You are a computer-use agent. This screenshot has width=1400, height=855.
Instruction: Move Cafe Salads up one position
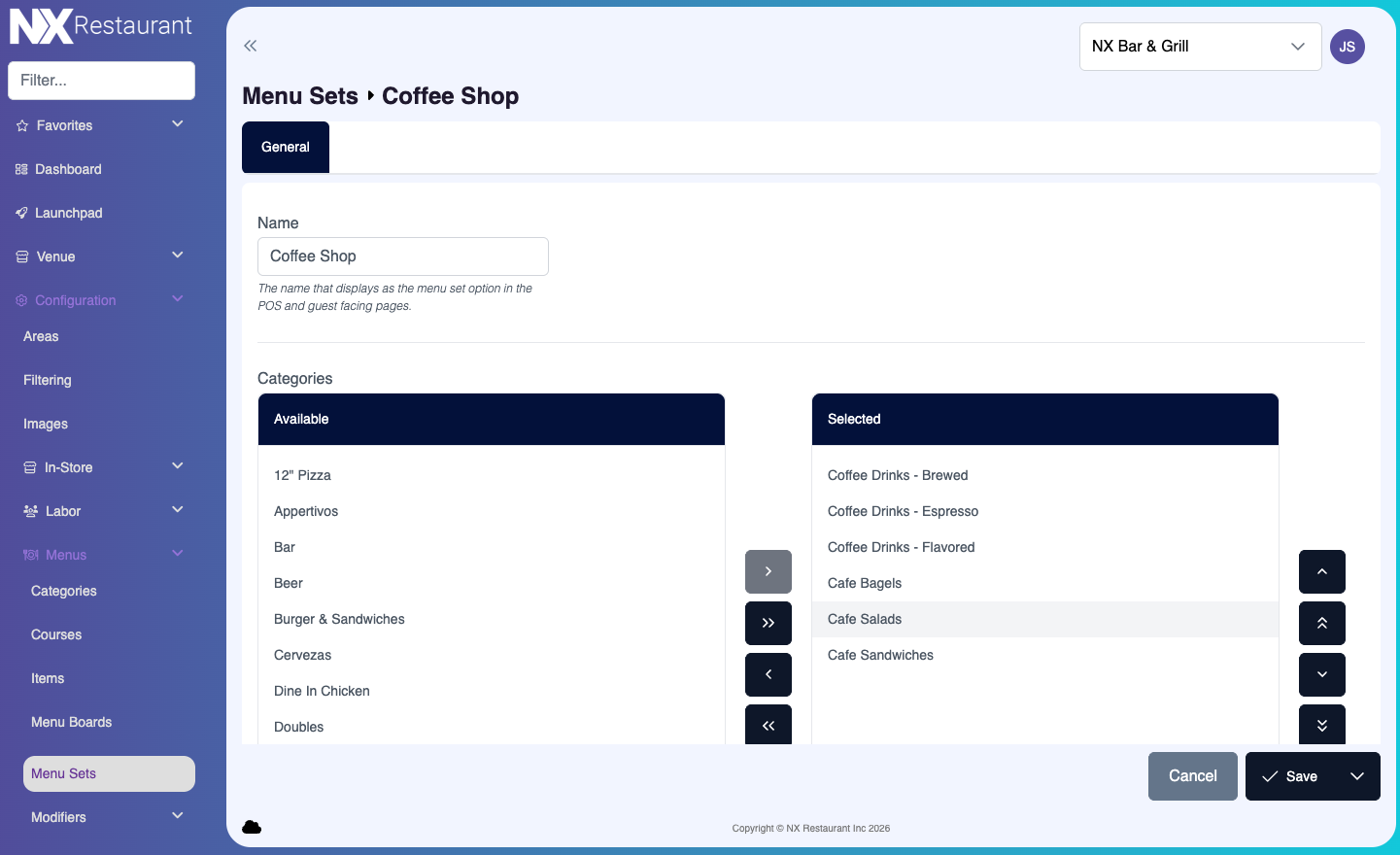[x=1321, y=571]
